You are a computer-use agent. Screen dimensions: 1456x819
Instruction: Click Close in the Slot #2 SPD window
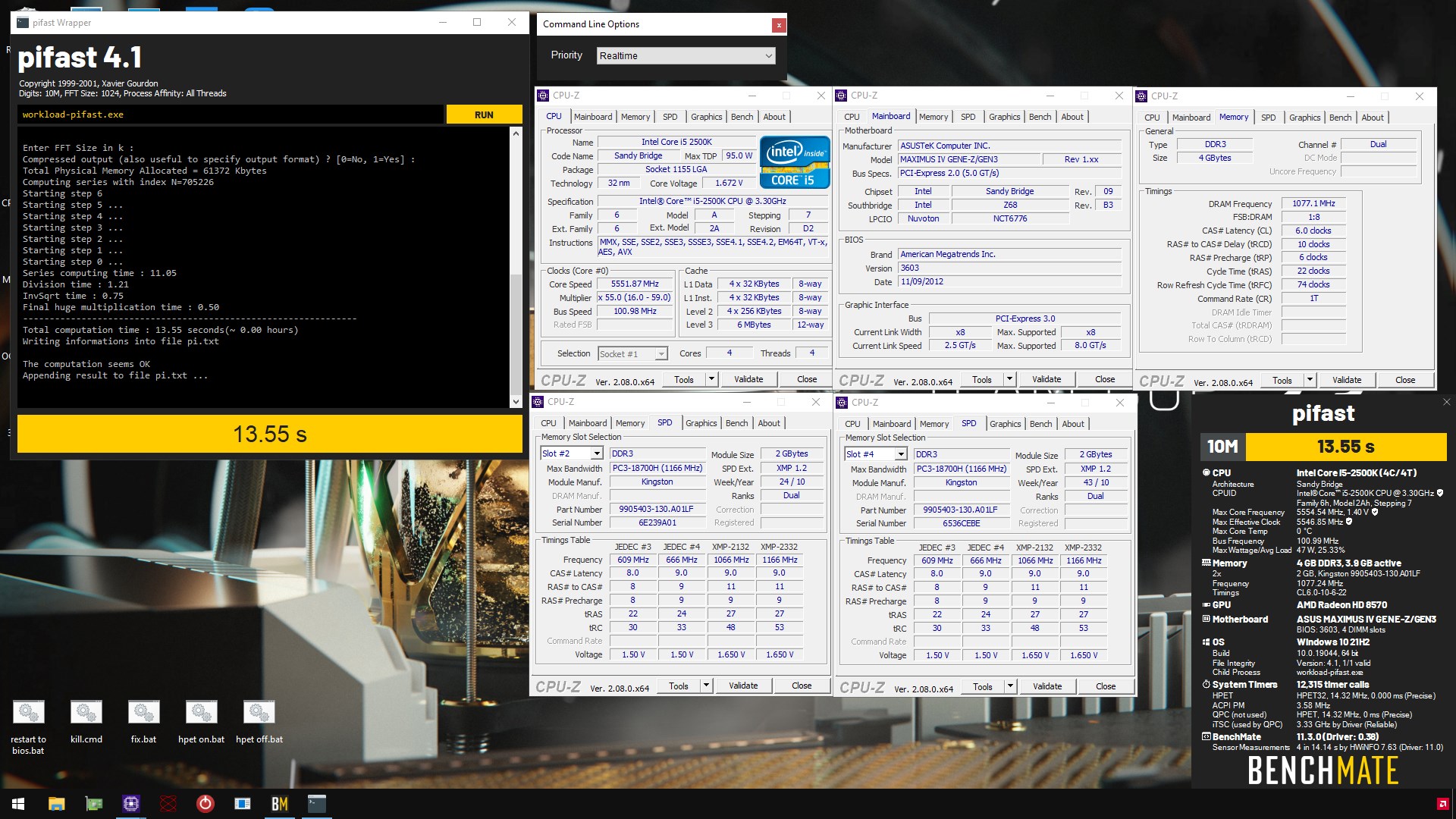pyautogui.click(x=802, y=686)
